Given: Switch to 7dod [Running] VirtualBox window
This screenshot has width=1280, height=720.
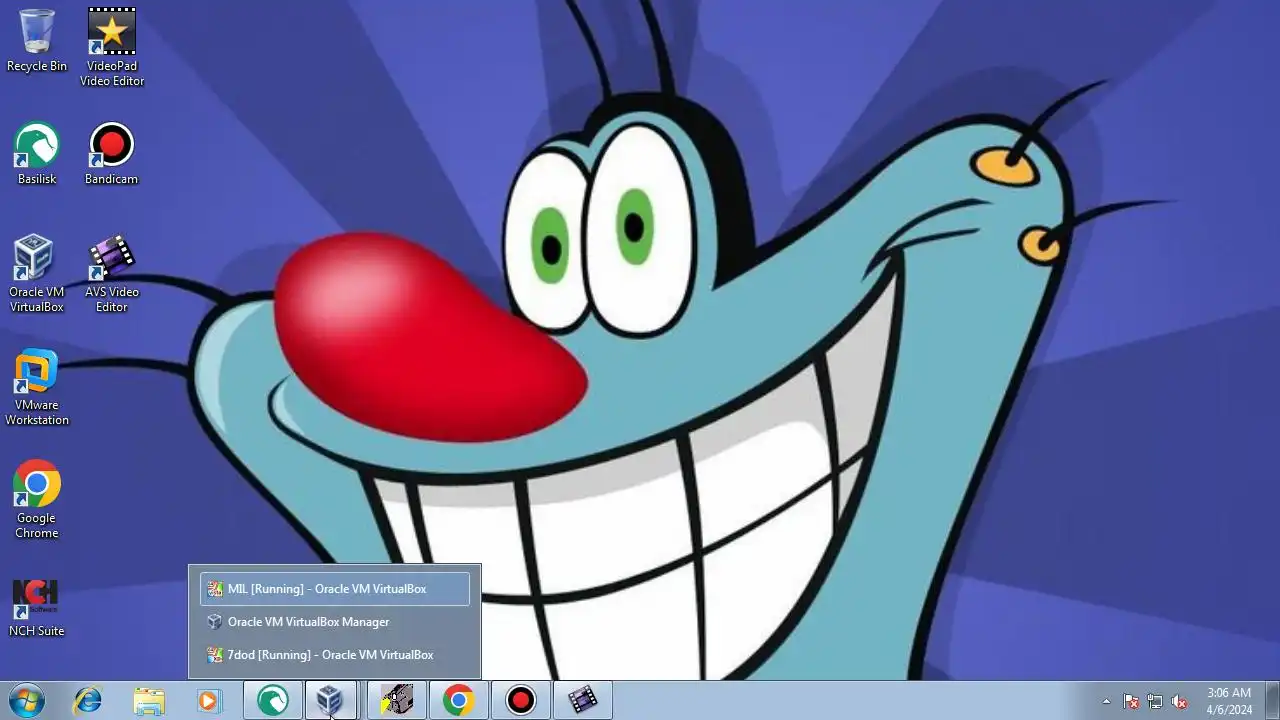Looking at the screenshot, I should click(335, 655).
